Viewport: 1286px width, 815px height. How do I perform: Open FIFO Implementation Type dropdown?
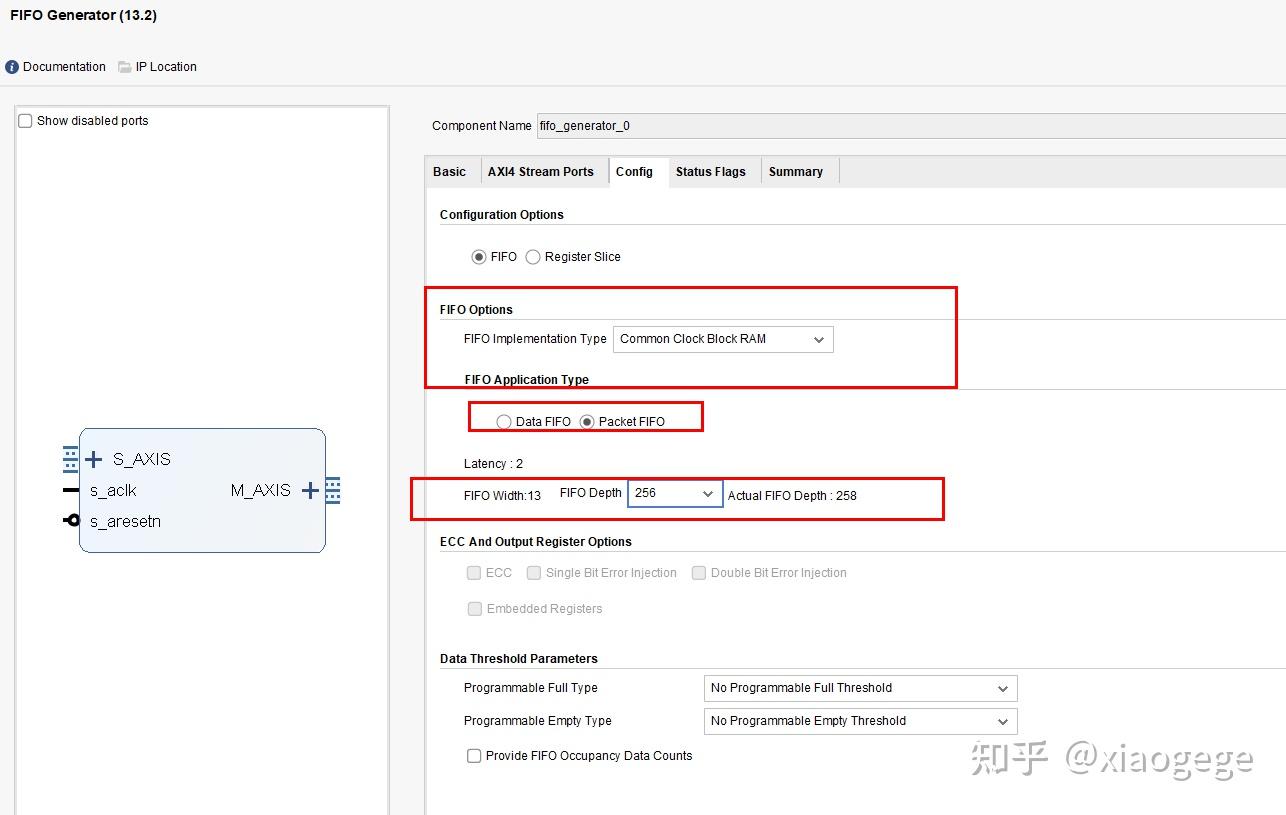coord(723,339)
